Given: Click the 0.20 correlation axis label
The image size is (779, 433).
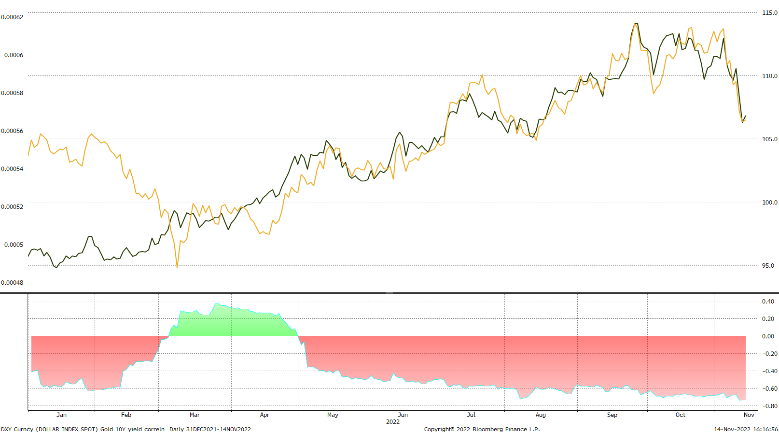Looking at the screenshot, I should pyautogui.click(x=768, y=319).
